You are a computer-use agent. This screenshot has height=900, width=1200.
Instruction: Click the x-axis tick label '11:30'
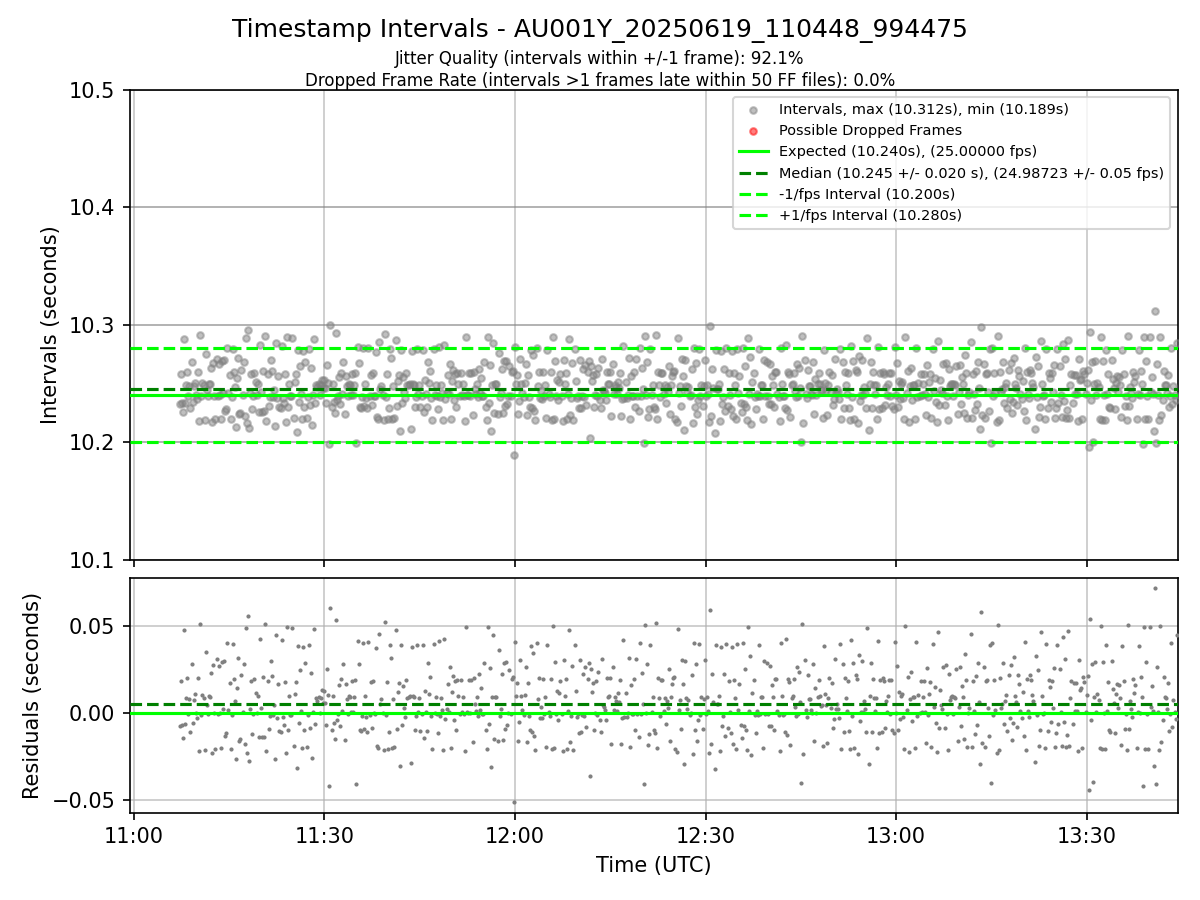324,835
